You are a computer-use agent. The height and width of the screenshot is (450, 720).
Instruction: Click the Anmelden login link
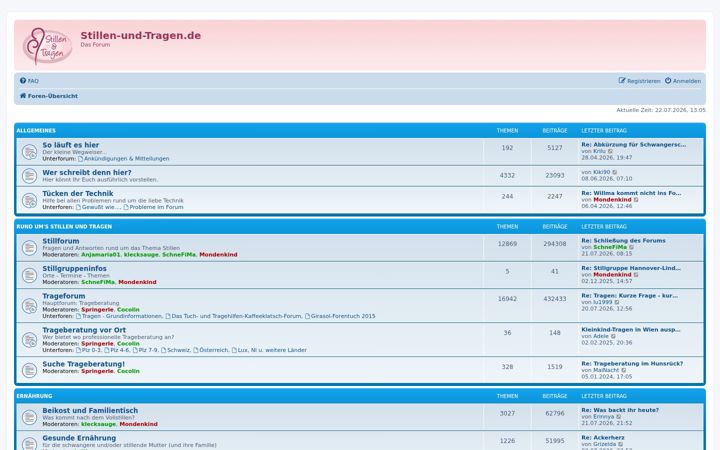pos(683,81)
